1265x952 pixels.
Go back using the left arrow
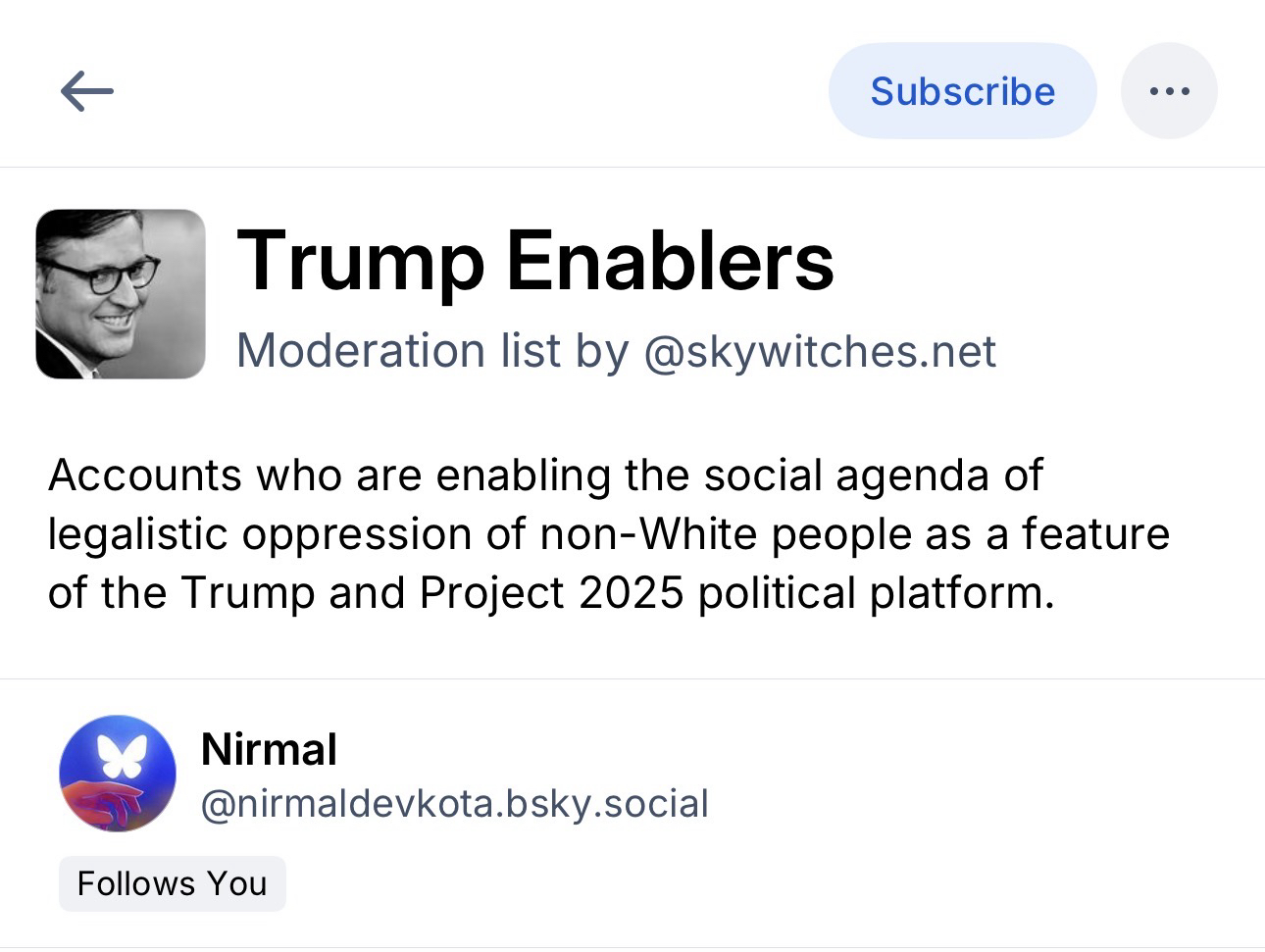pos(86,92)
